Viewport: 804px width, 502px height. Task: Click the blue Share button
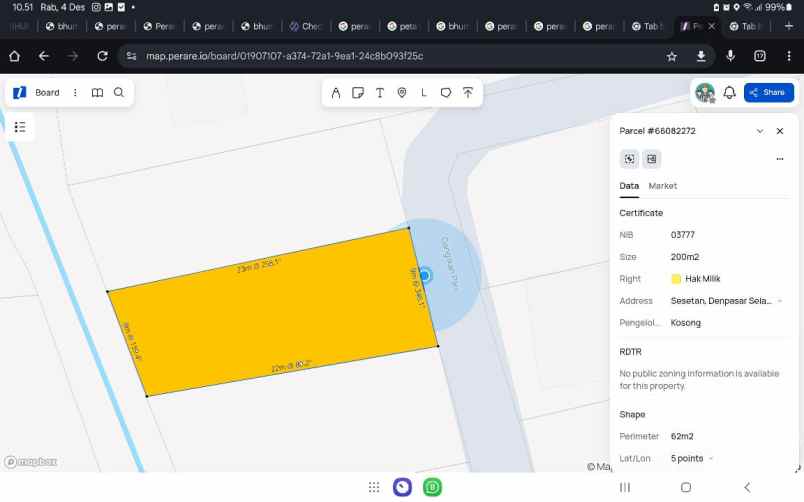click(x=768, y=93)
